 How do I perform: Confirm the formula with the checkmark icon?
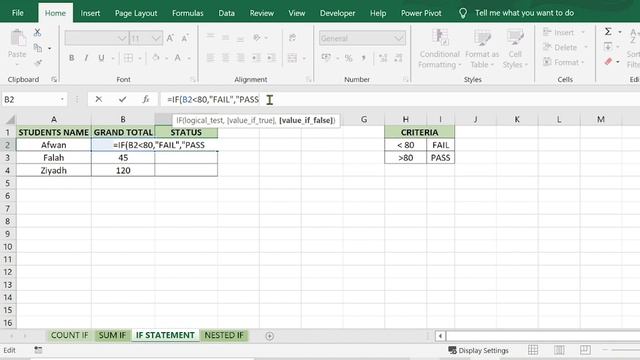click(x=122, y=99)
